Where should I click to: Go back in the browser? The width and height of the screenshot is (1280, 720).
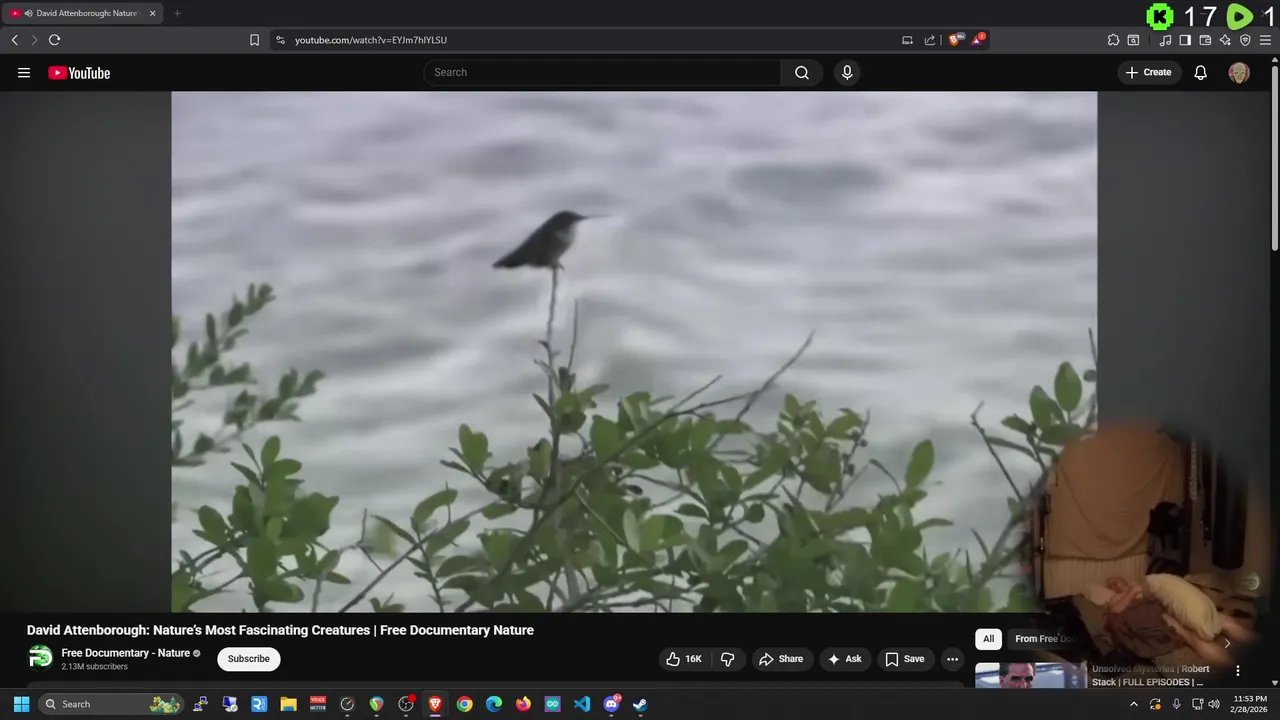click(x=14, y=40)
